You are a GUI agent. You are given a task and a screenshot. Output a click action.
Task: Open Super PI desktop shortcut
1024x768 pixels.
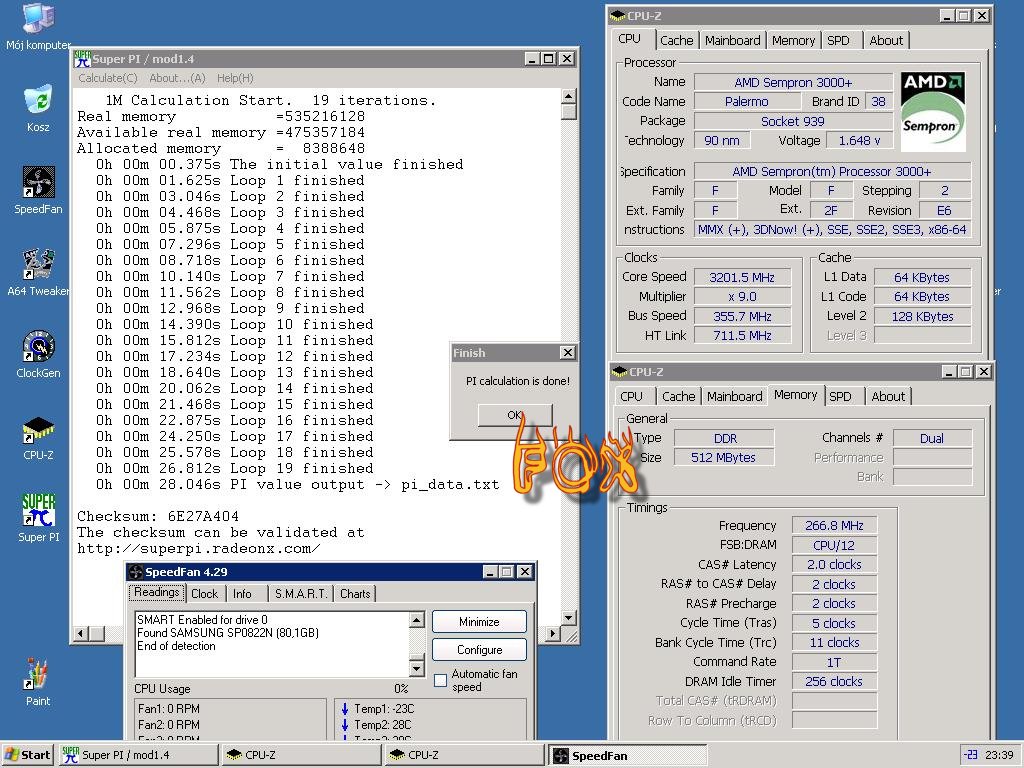point(38,519)
